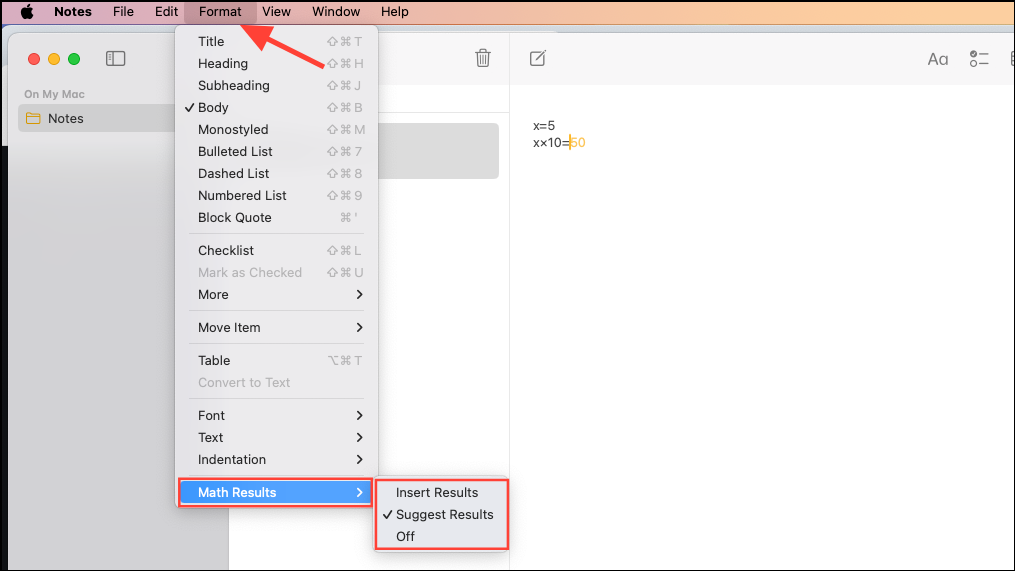Apply the Monostyled format
Screen dimensions: 1015x571
coord(276,129)
